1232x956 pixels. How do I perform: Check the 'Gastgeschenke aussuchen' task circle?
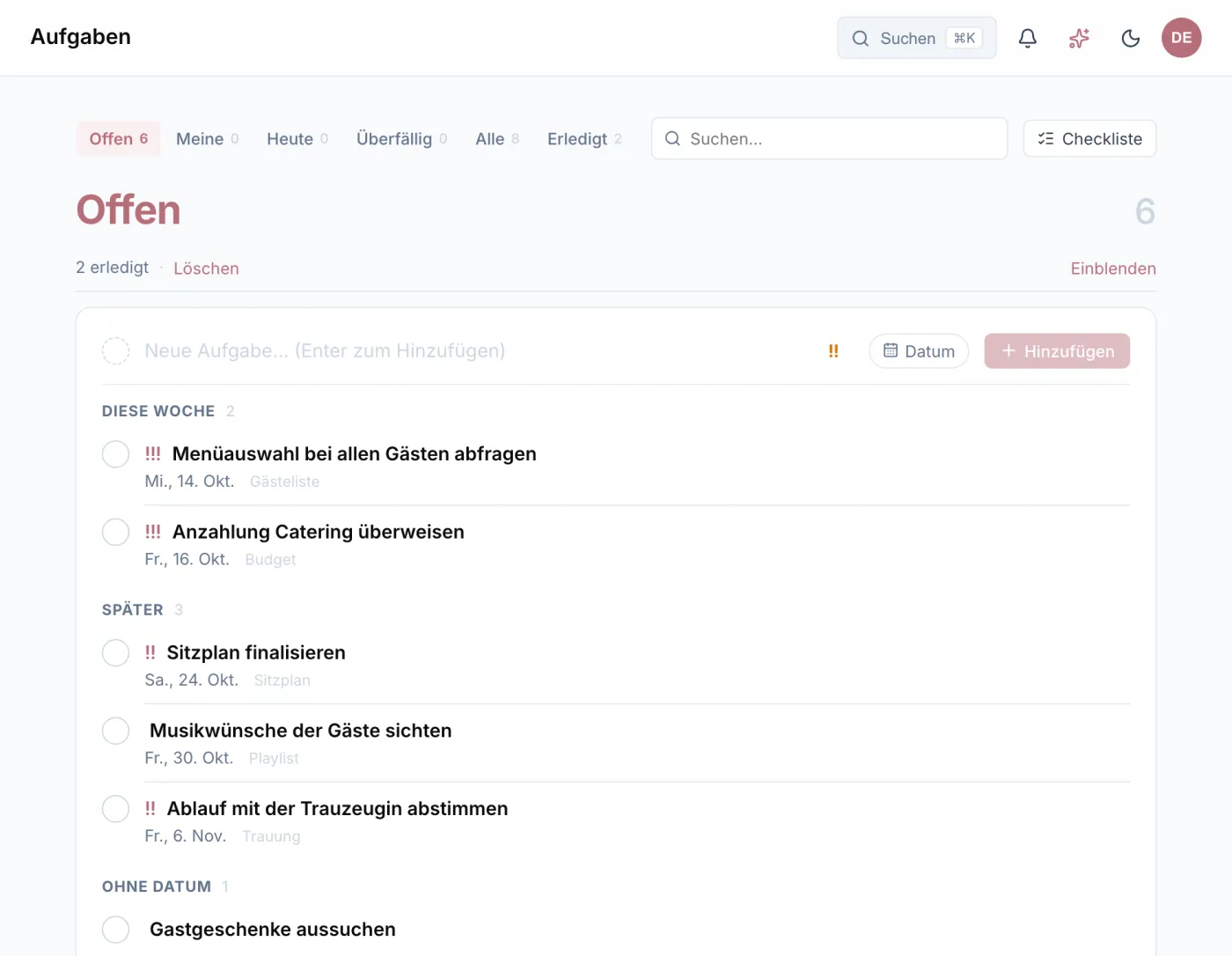pyautogui.click(x=115, y=930)
